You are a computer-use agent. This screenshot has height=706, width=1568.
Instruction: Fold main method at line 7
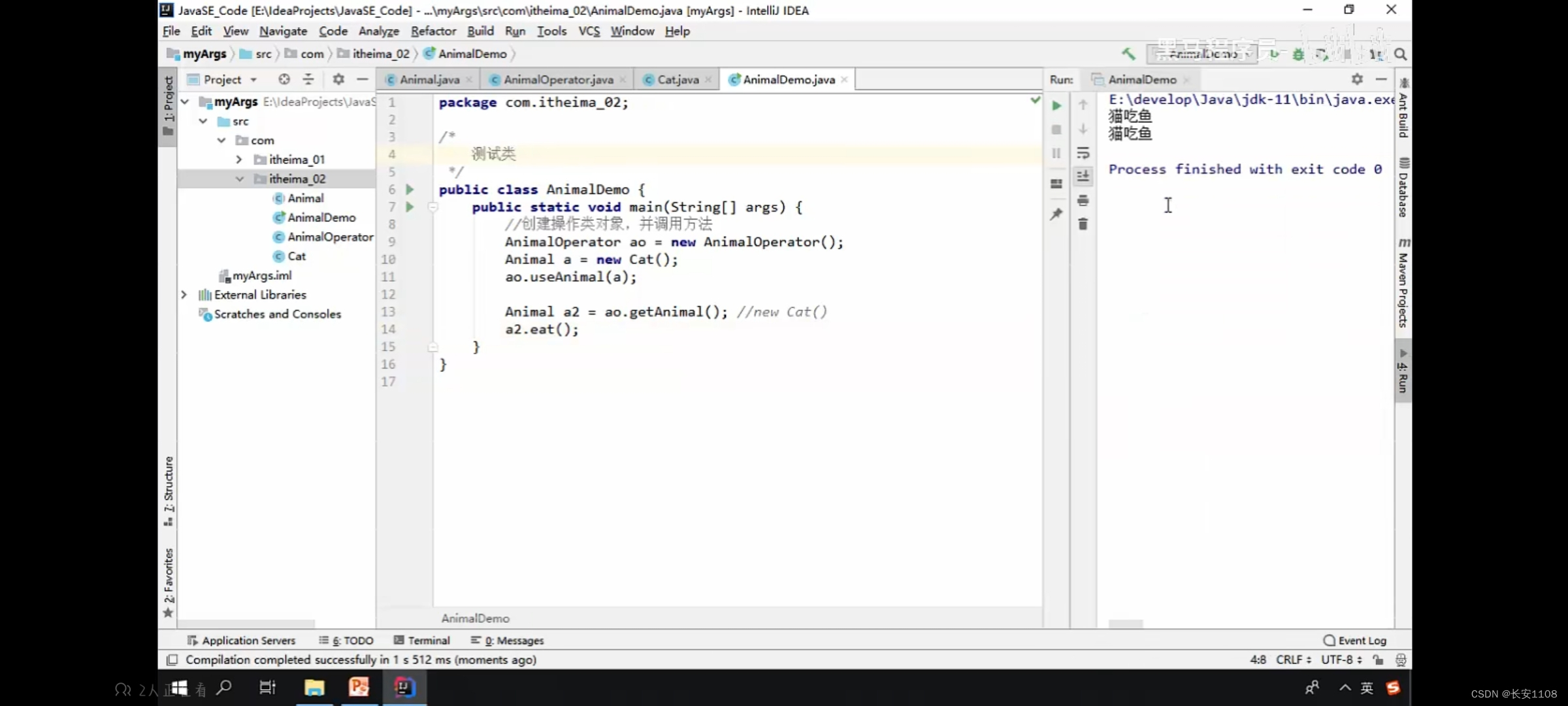click(433, 207)
